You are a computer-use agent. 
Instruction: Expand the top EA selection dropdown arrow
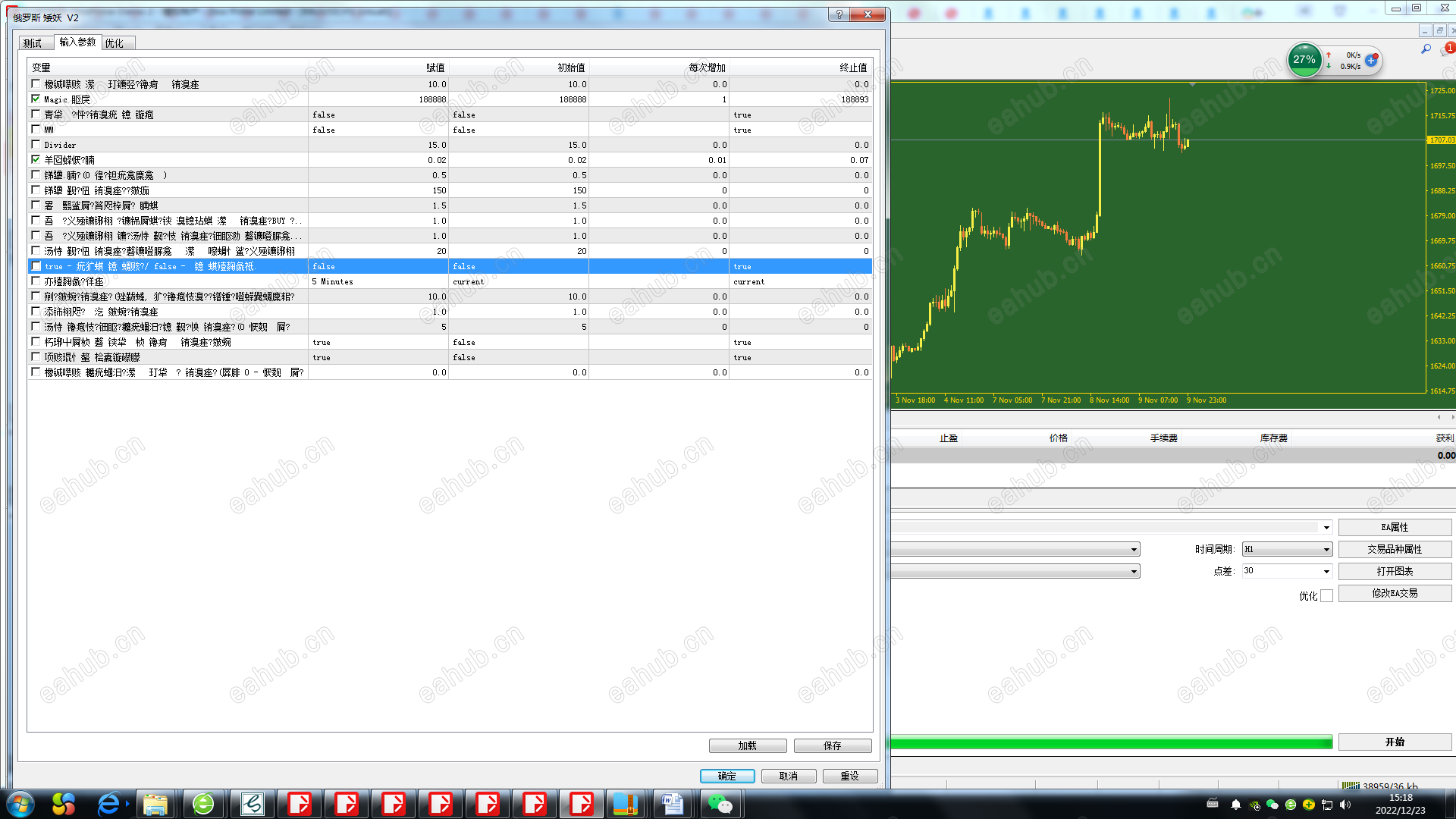click(1326, 528)
